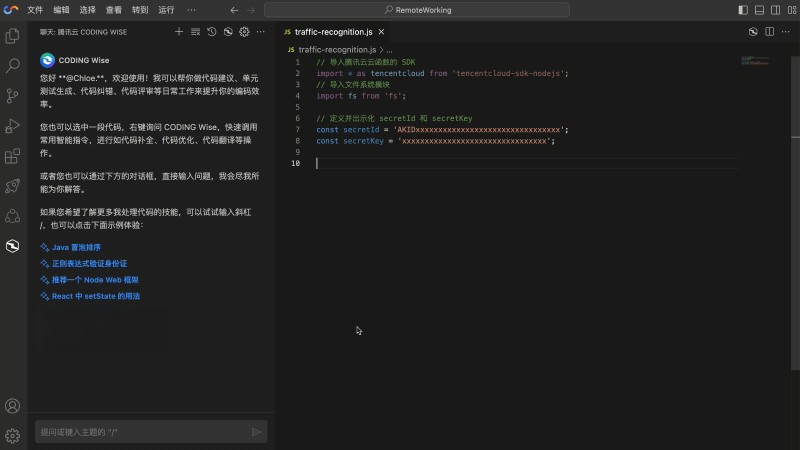Open chat settings gear icon
Image resolution: width=800 pixels, height=450 pixels.
pos(244,32)
